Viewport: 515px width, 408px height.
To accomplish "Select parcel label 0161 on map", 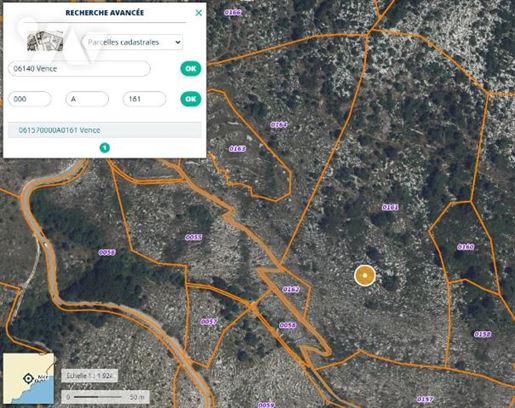I will (390, 207).
